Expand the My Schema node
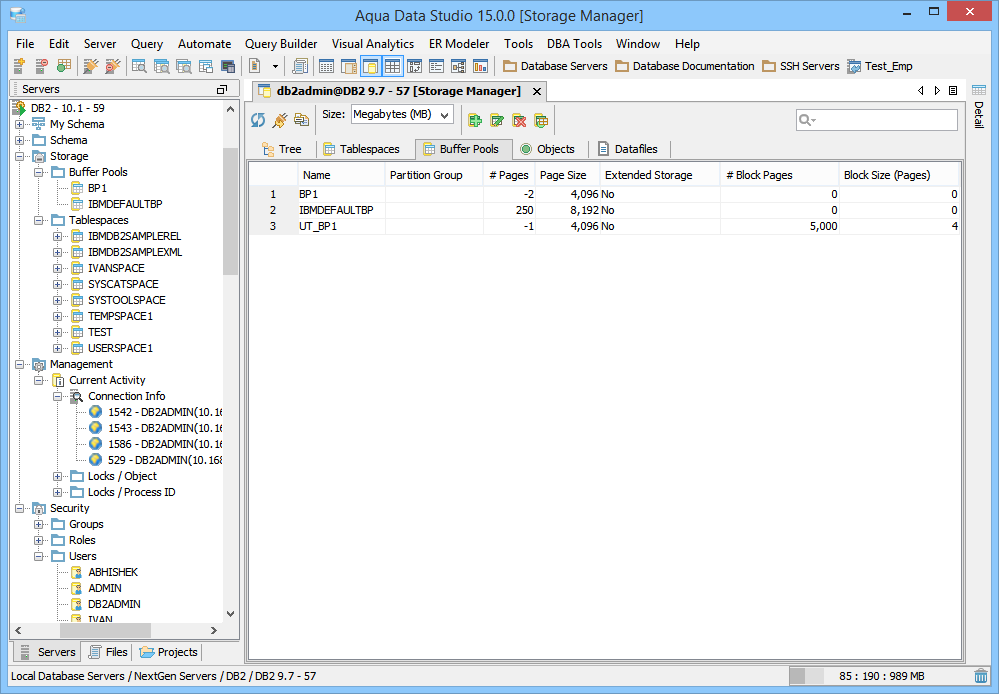This screenshot has height=694, width=999. [20, 124]
